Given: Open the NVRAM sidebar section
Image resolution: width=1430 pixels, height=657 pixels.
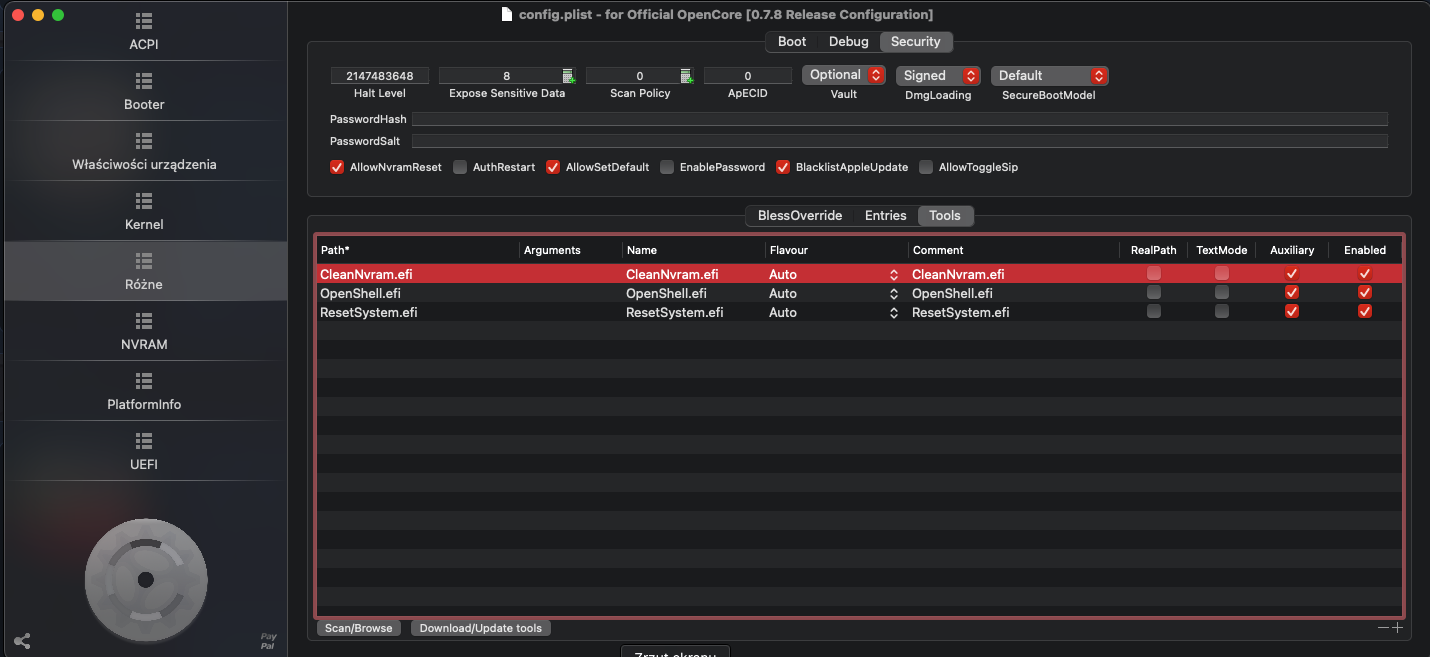Looking at the screenshot, I should (x=144, y=330).
